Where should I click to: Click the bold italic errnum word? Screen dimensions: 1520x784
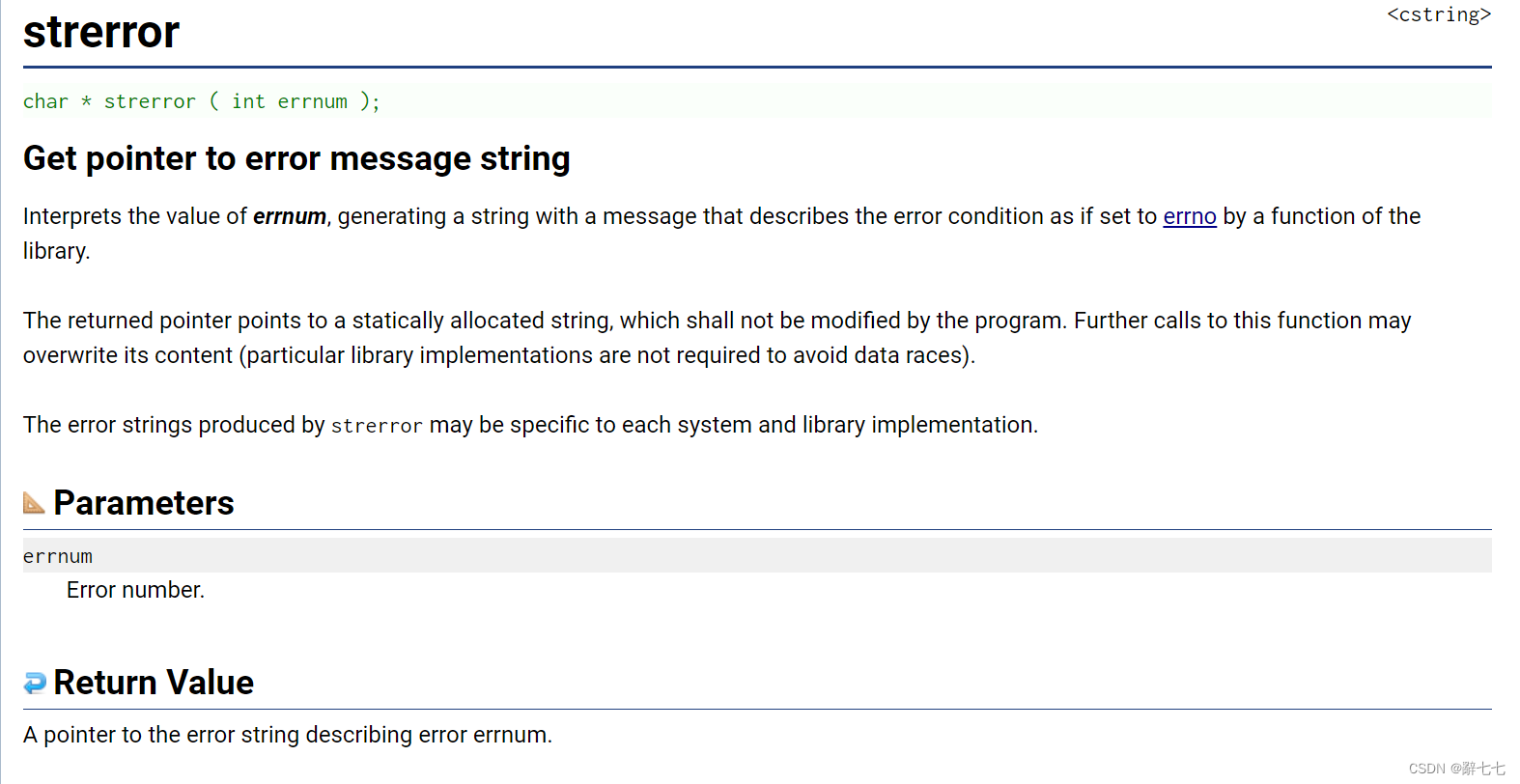pyautogui.click(x=290, y=216)
